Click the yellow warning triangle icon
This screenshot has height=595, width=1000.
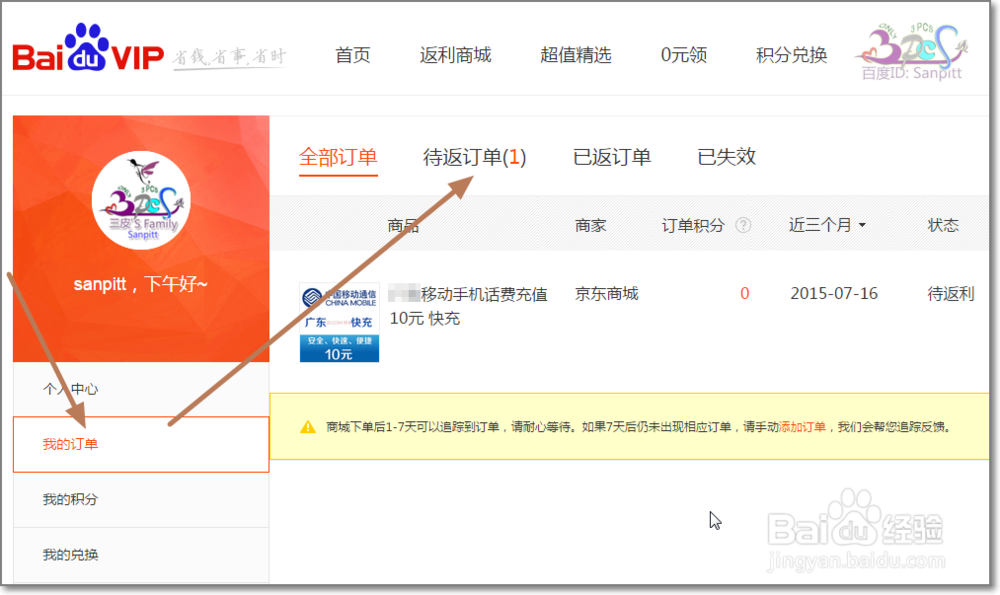(x=308, y=427)
